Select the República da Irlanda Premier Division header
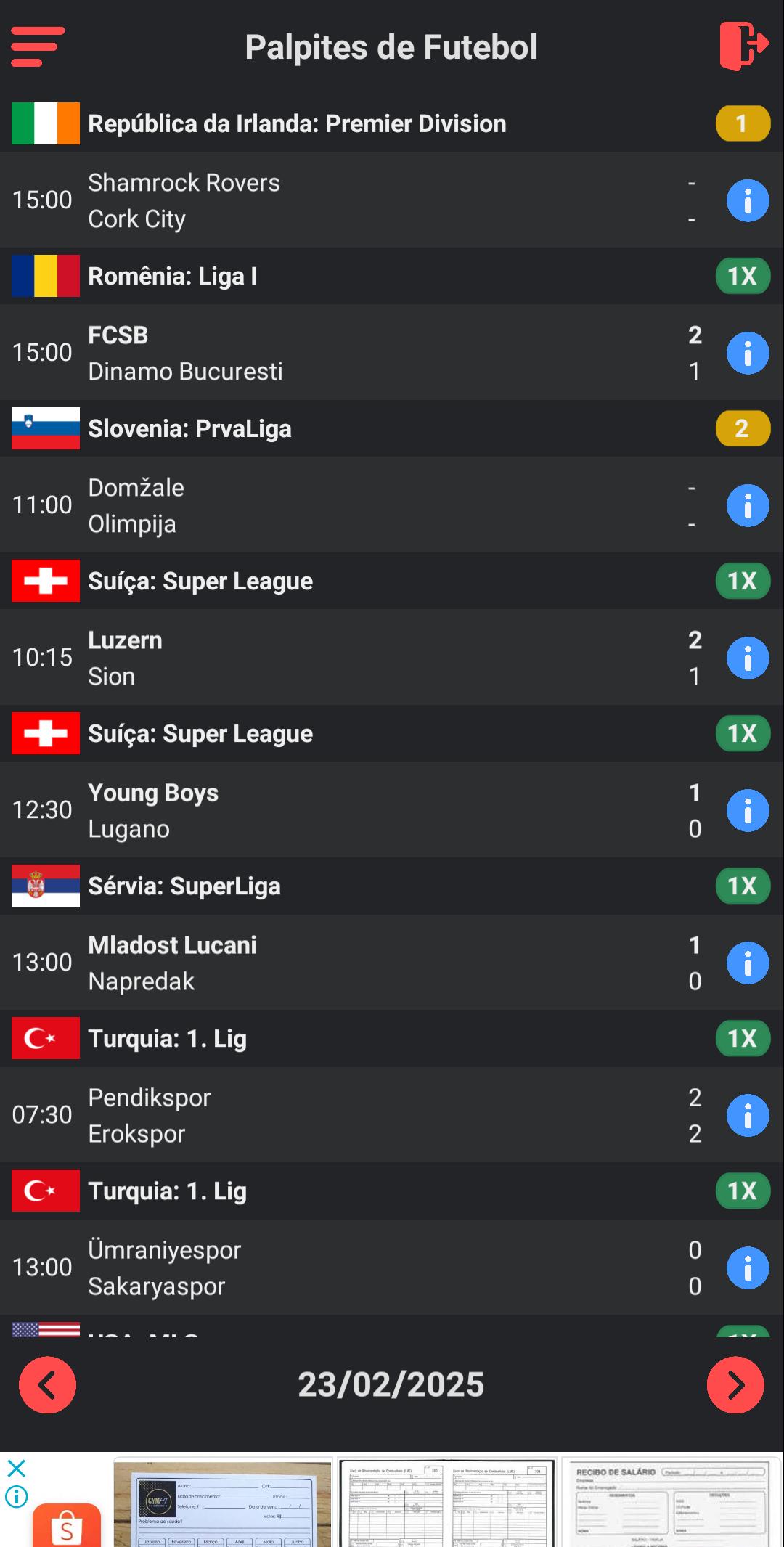Viewport: 784px width, 1547px height. point(297,124)
